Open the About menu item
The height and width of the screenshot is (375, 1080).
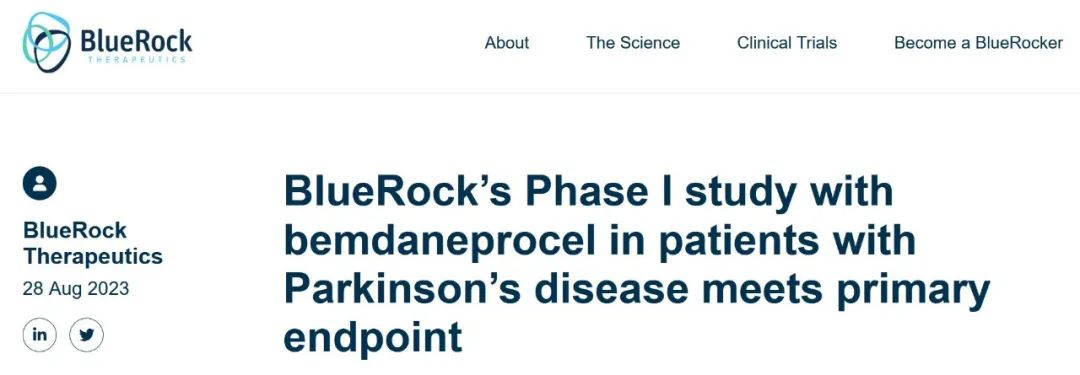coord(506,43)
